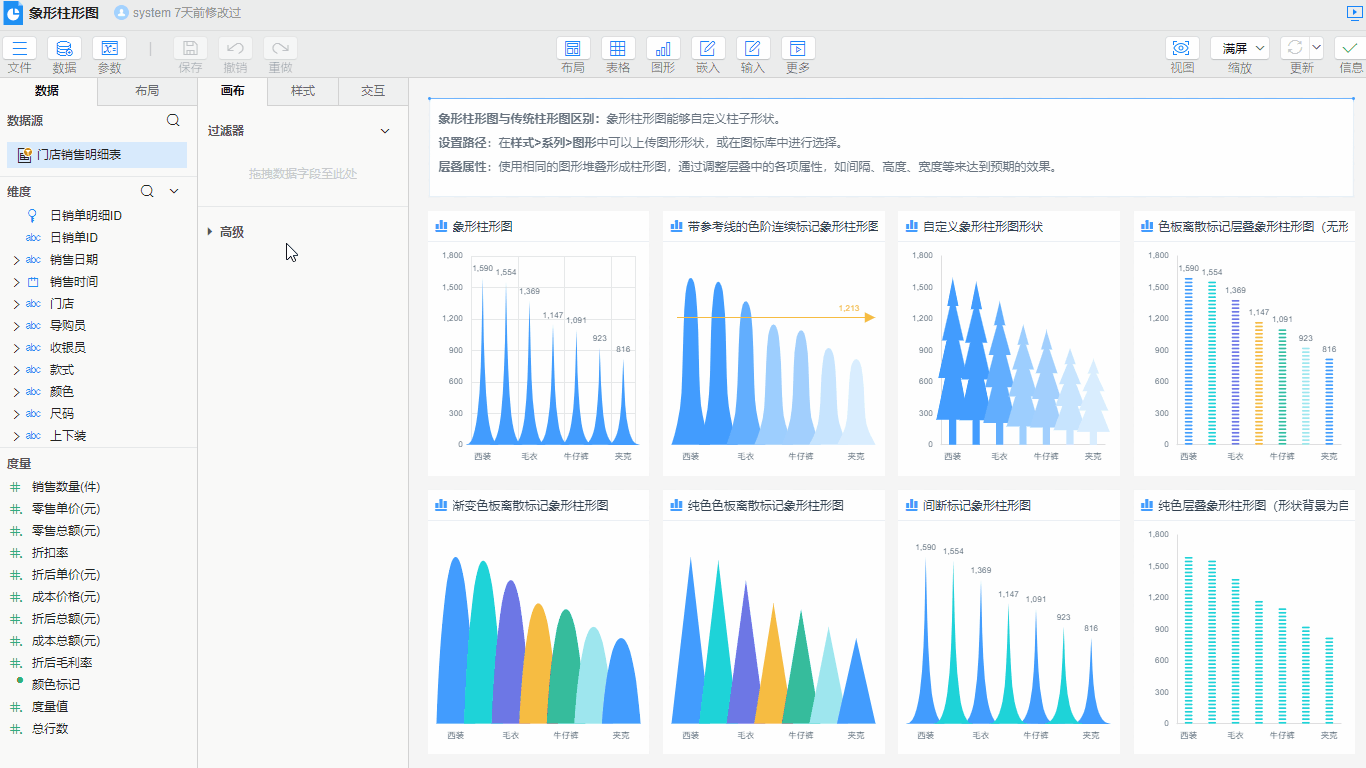Click the 数据 (Data) toolbar icon
Screen dimensions: 1366x768
coord(64,49)
